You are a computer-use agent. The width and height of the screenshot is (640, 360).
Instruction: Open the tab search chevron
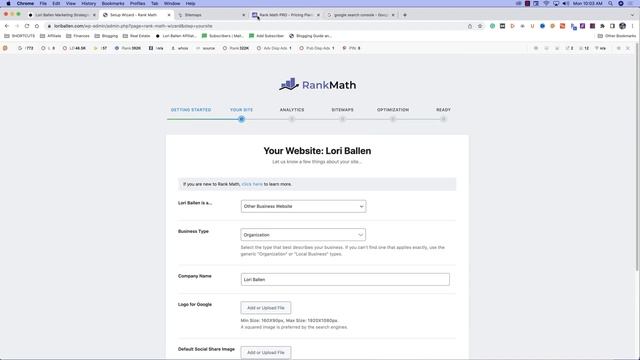(x=632, y=15)
